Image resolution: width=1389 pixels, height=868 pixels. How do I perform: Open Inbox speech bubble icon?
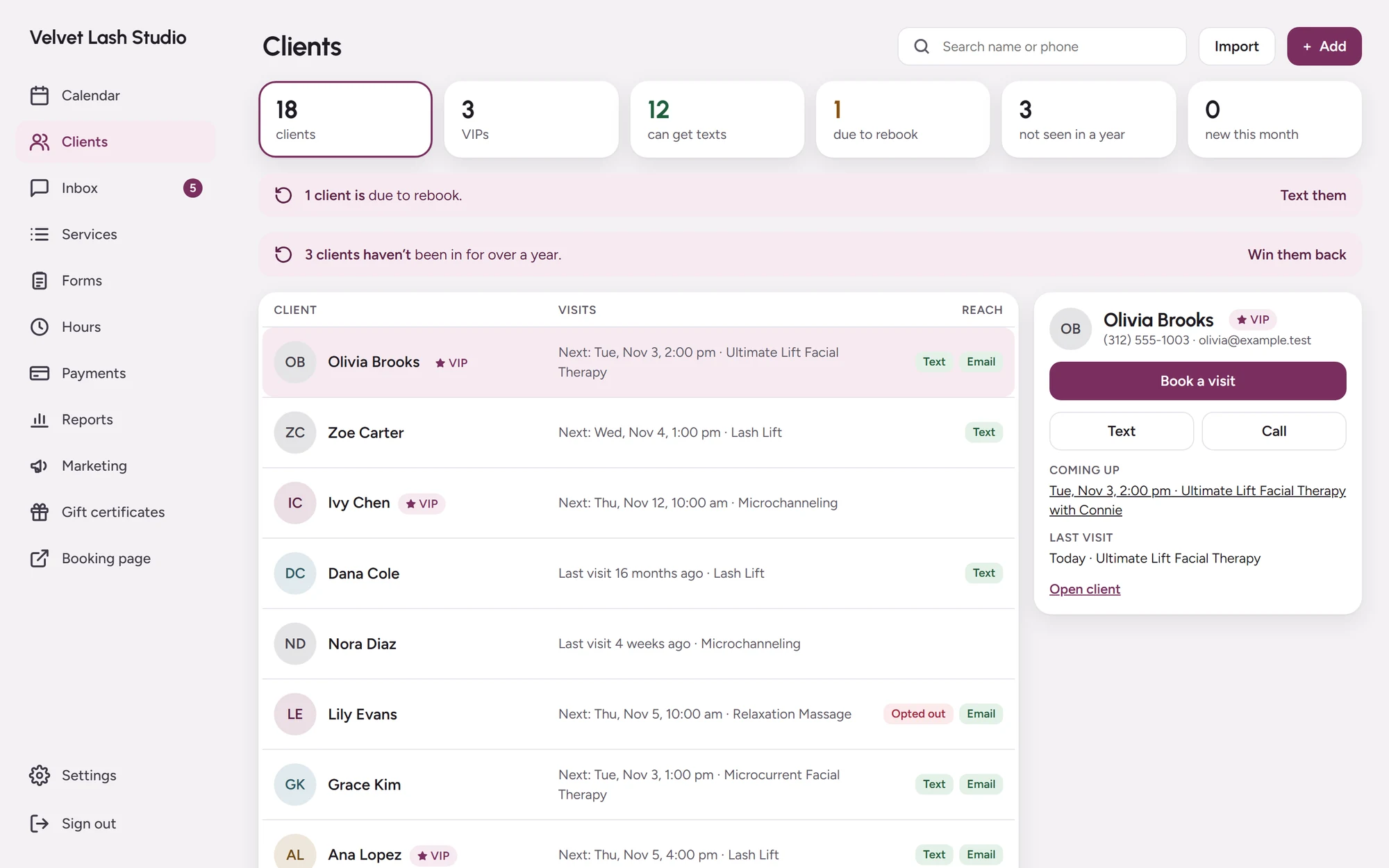pyautogui.click(x=40, y=188)
